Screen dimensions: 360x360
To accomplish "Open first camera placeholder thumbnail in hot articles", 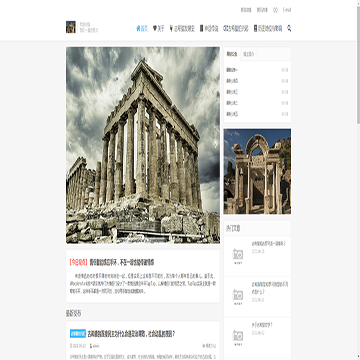I will coord(238,256).
